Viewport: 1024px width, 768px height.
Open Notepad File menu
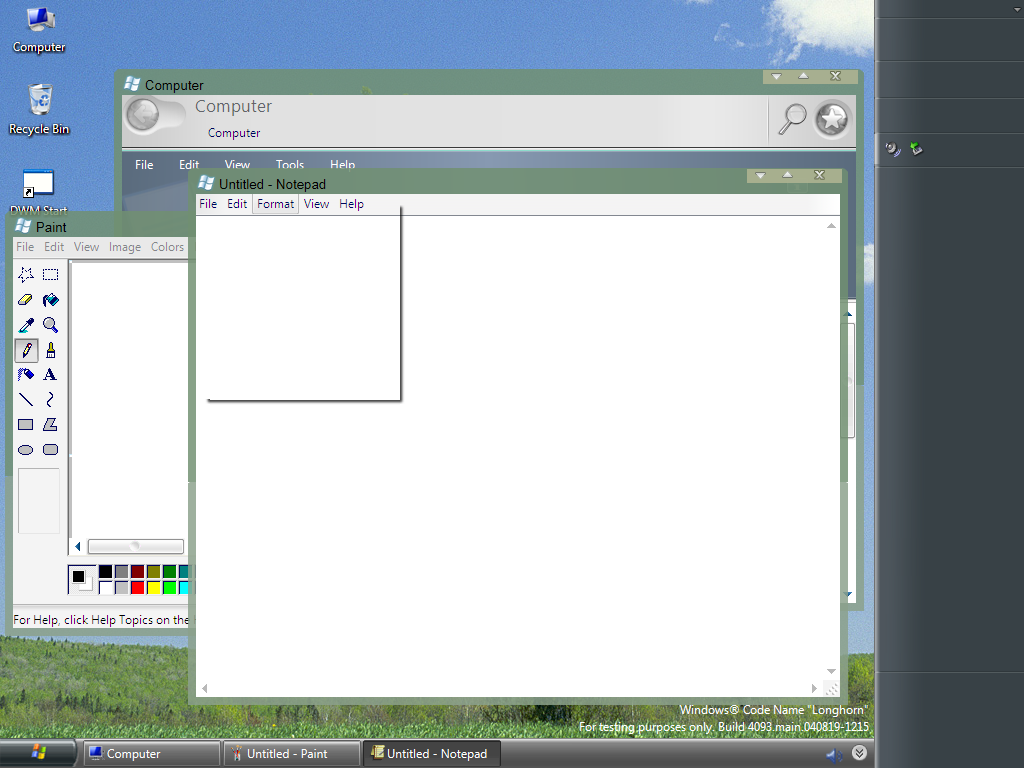tap(208, 204)
